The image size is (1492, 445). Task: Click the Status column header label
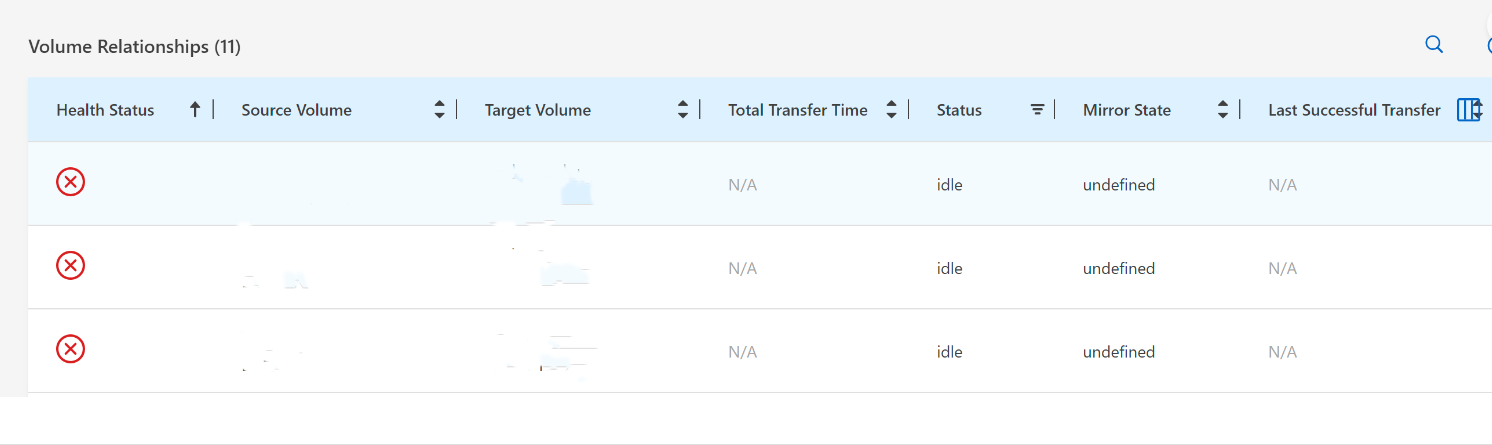pos(959,110)
